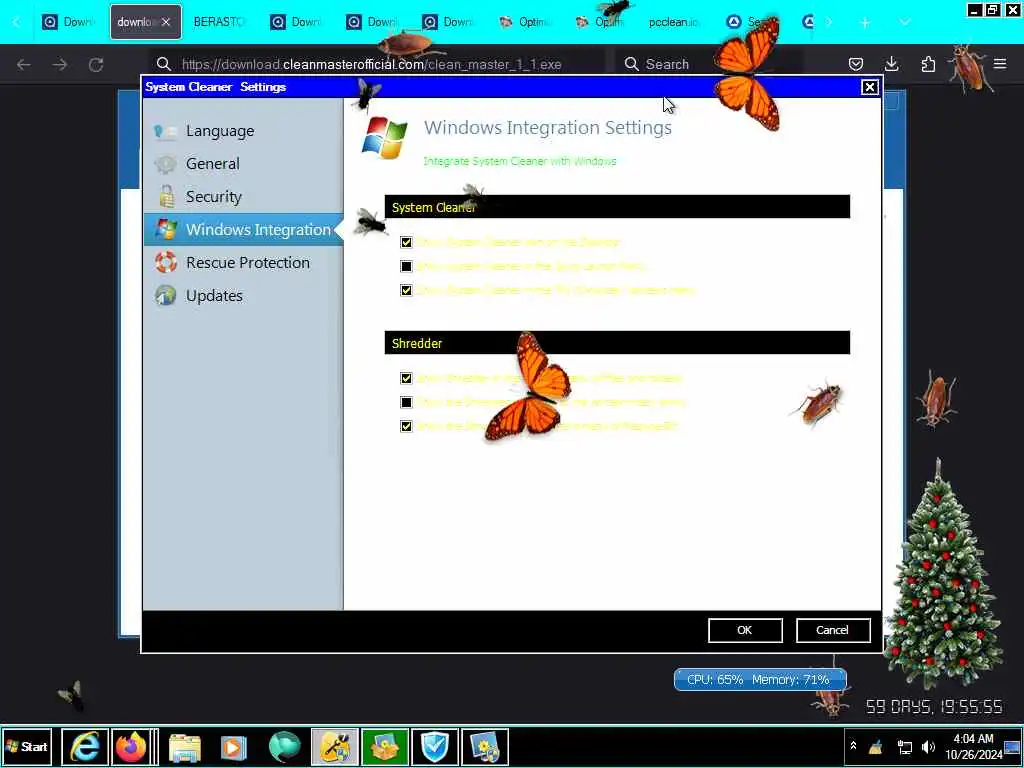The image size is (1024, 768).
Task: Go back in the browser
Action: click(x=24, y=64)
